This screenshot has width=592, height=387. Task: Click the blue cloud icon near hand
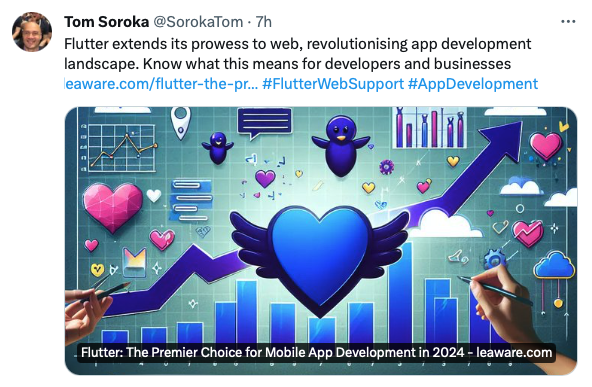click(554, 266)
